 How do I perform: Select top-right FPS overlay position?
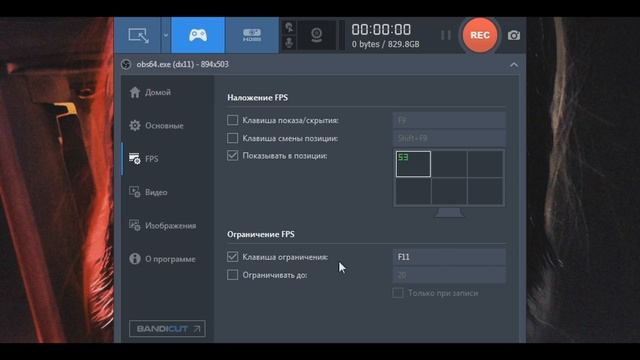click(x=485, y=164)
